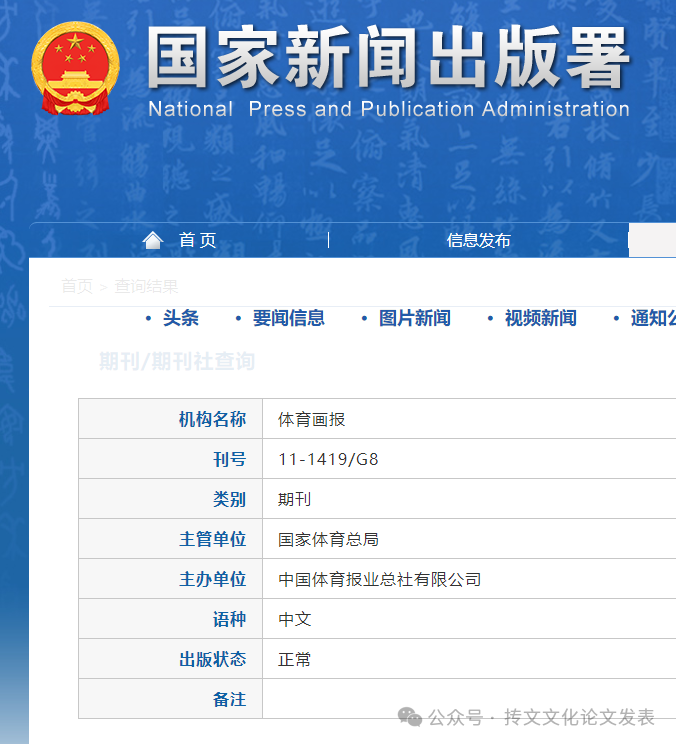Screen dimensions: 676x744
Task: Open the 头条 news link
Action: coord(181,318)
